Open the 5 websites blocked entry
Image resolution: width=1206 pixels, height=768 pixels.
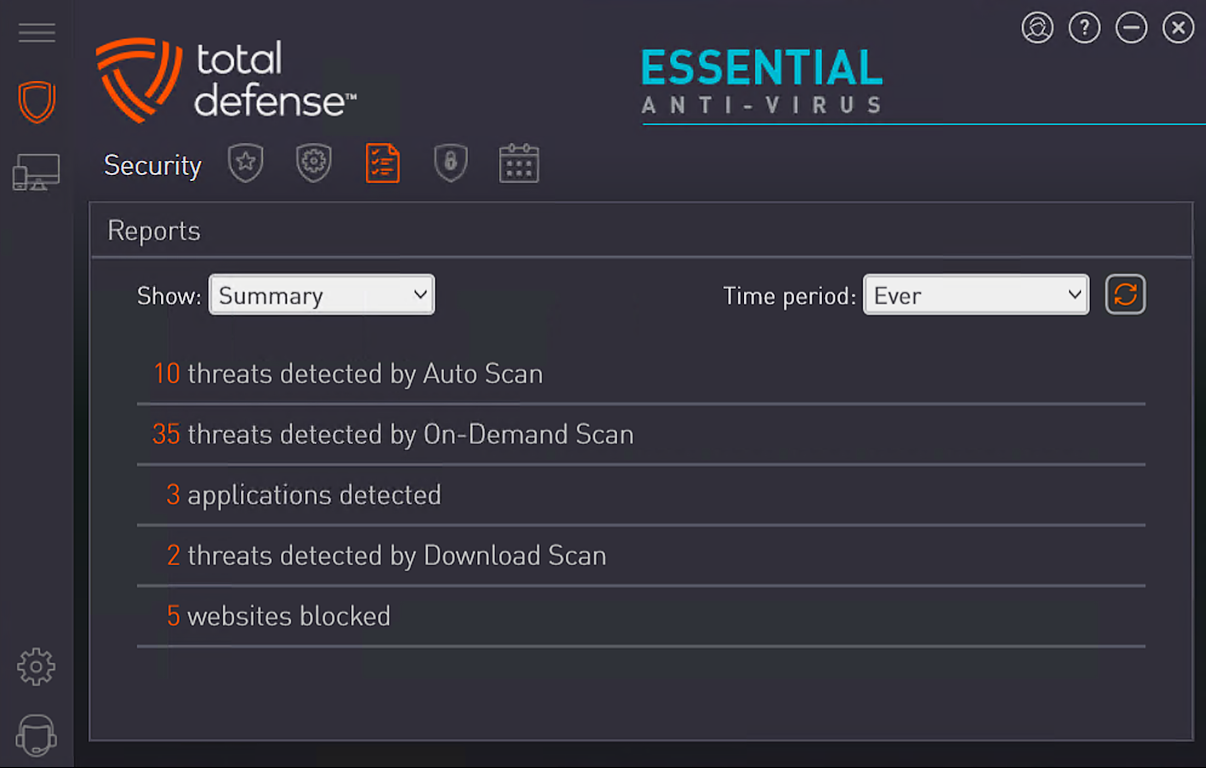click(278, 616)
